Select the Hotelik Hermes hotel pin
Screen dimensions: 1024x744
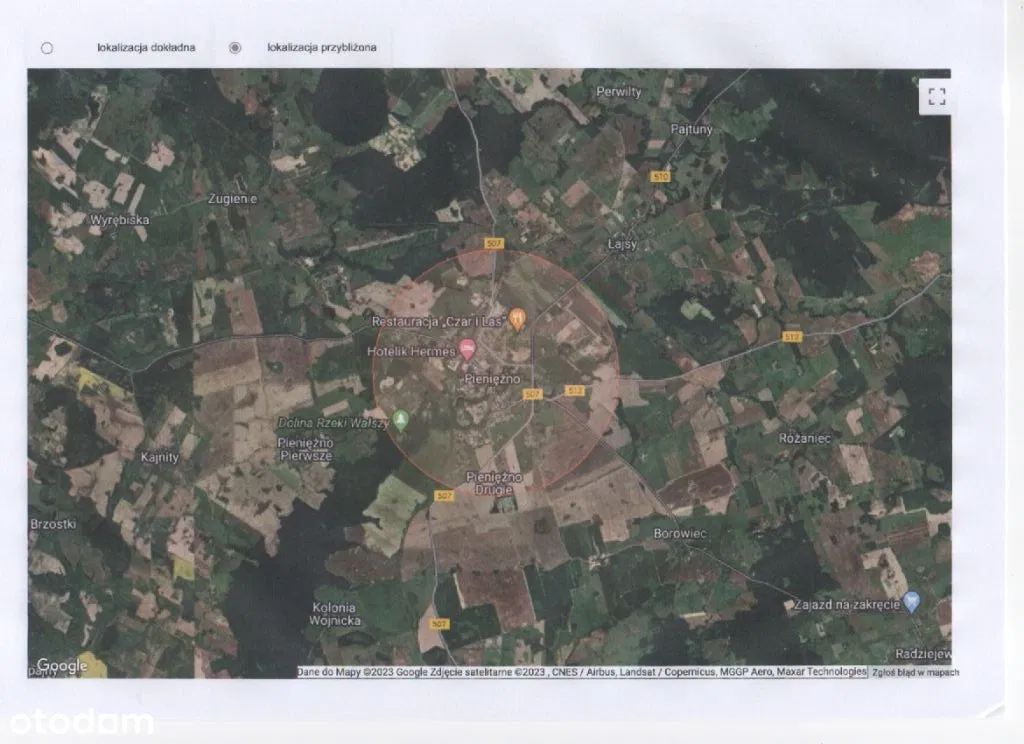[467, 349]
